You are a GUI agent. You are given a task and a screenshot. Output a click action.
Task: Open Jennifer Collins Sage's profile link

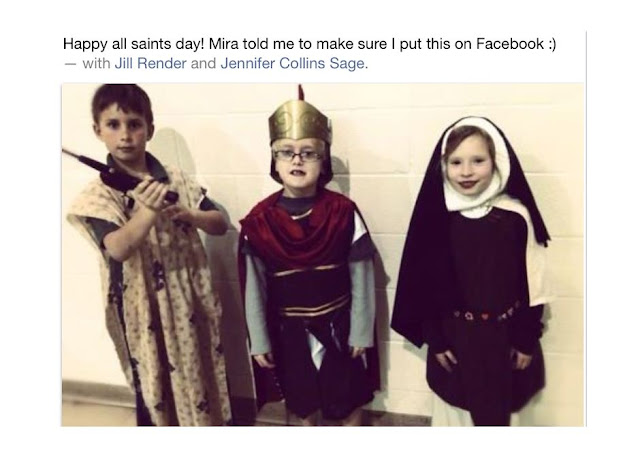coord(292,63)
